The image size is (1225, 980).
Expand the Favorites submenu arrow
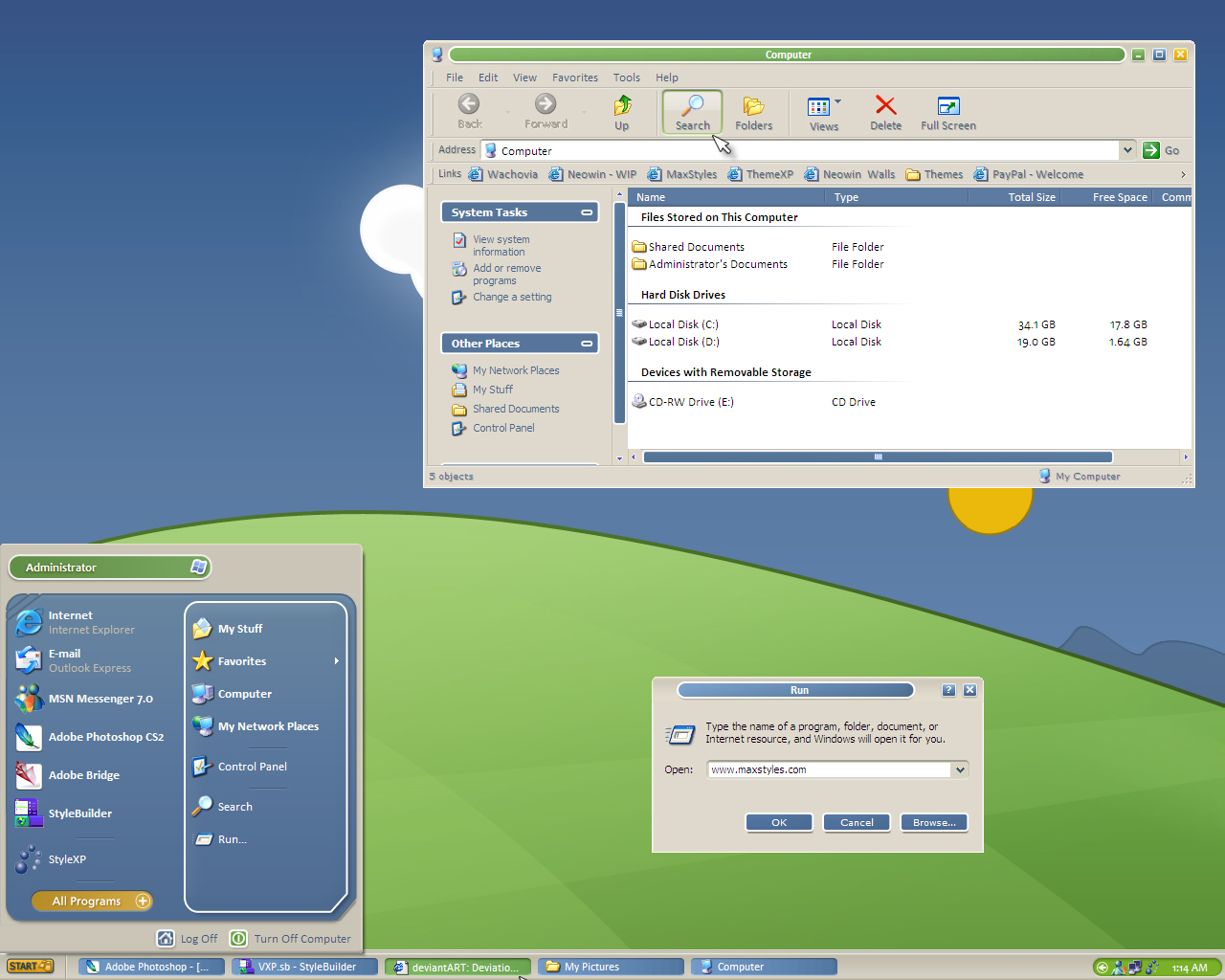click(336, 661)
